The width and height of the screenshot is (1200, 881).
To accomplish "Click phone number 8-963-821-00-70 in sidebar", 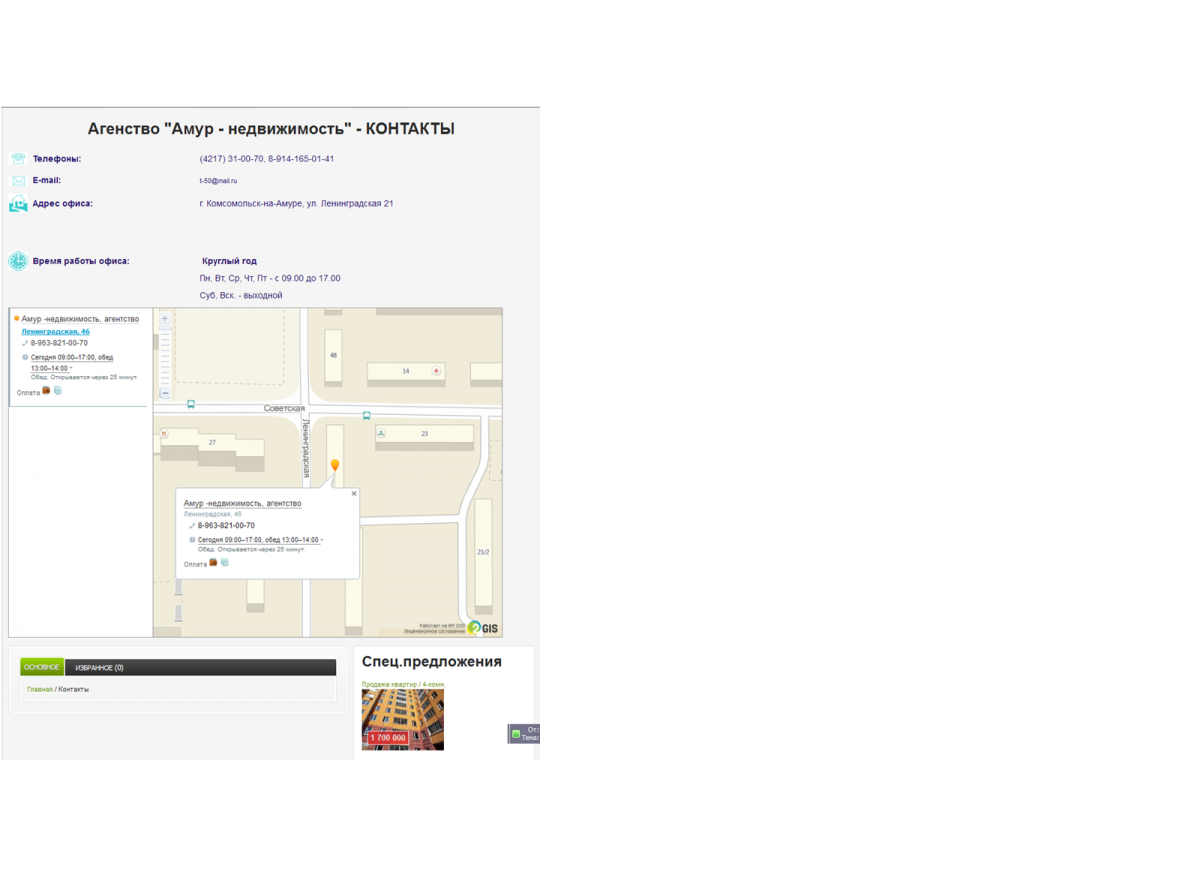I will [59, 343].
